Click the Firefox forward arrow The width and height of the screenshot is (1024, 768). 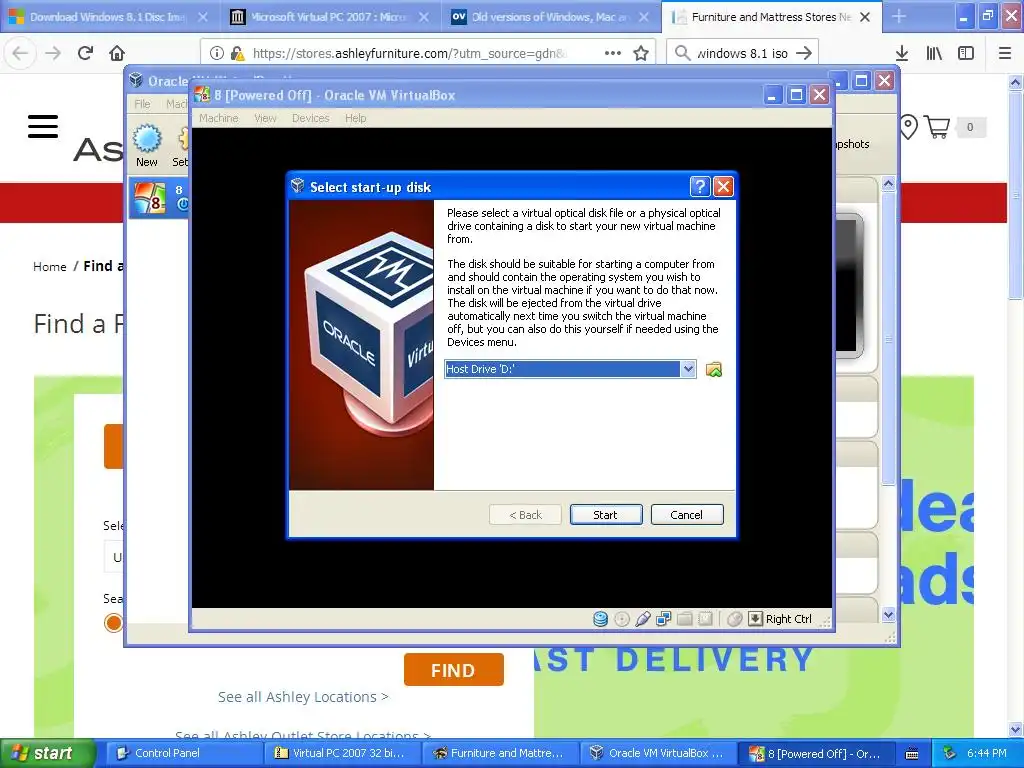coord(53,53)
